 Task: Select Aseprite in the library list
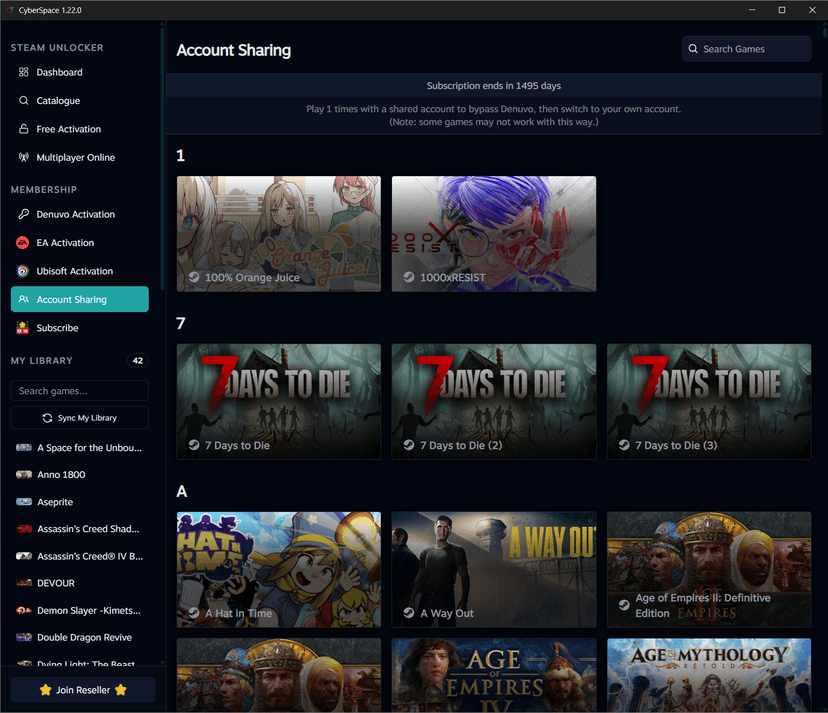click(54, 502)
